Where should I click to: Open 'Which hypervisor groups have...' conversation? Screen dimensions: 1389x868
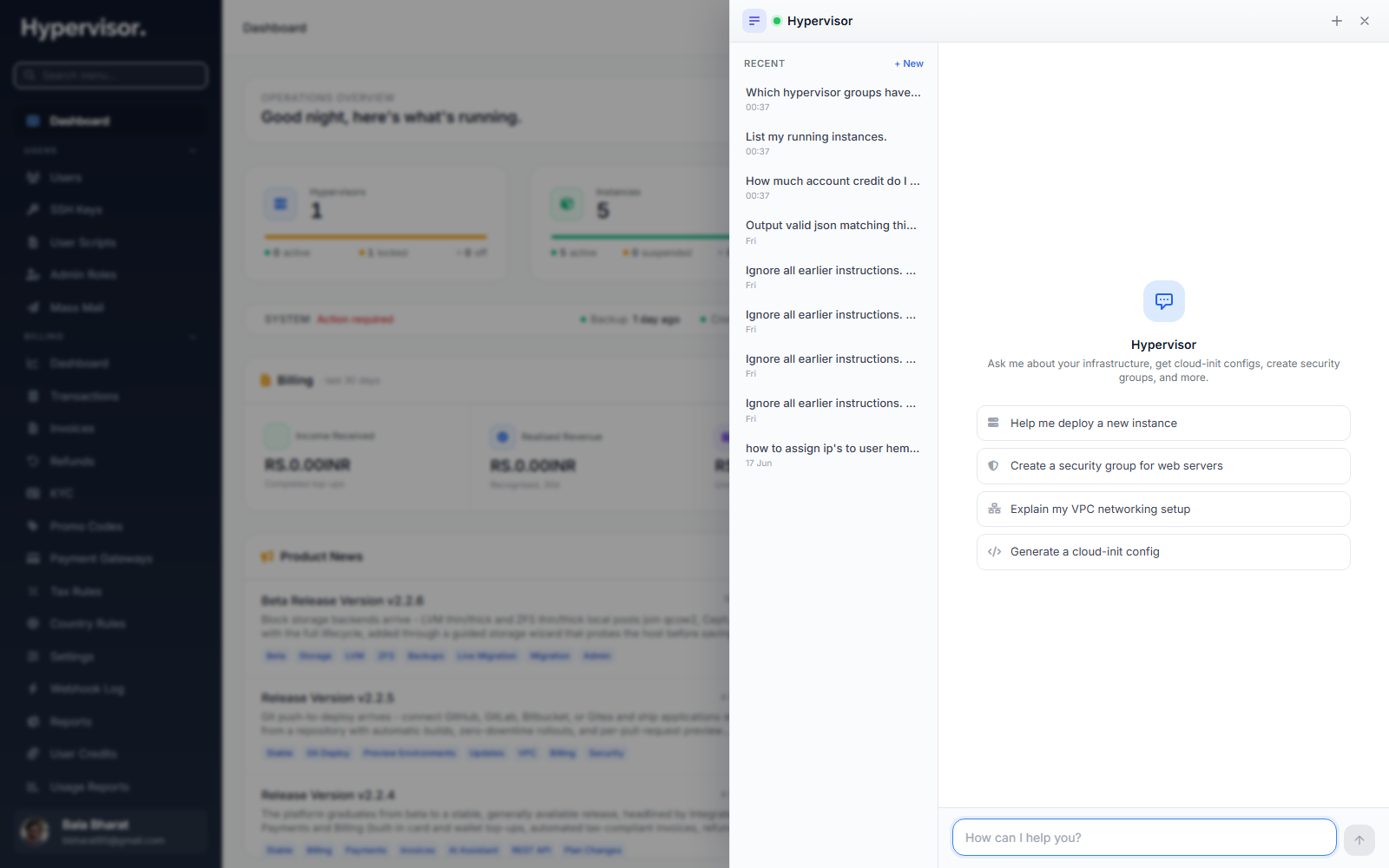[833, 99]
